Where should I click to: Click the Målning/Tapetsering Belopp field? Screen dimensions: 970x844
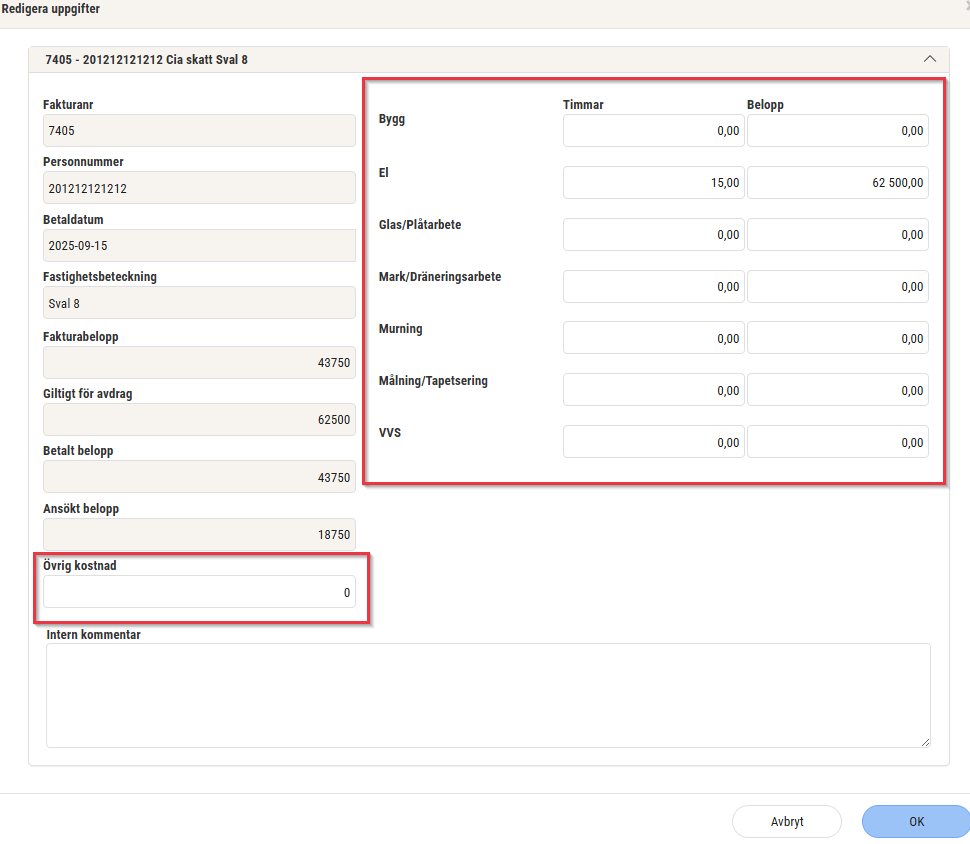pyautogui.click(x=837, y=391)
